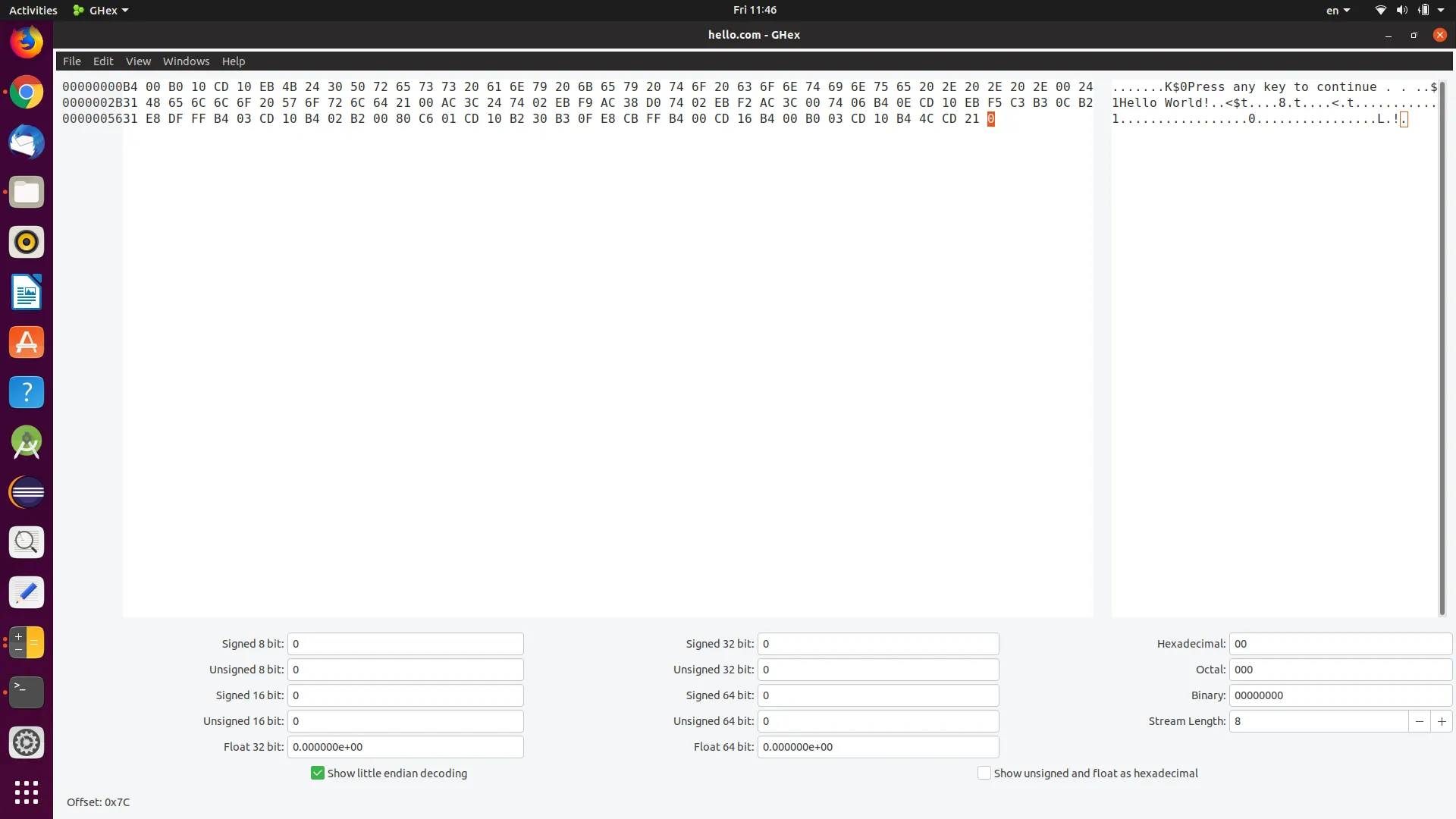Open the Calculator dock icon

click(27, 642)
